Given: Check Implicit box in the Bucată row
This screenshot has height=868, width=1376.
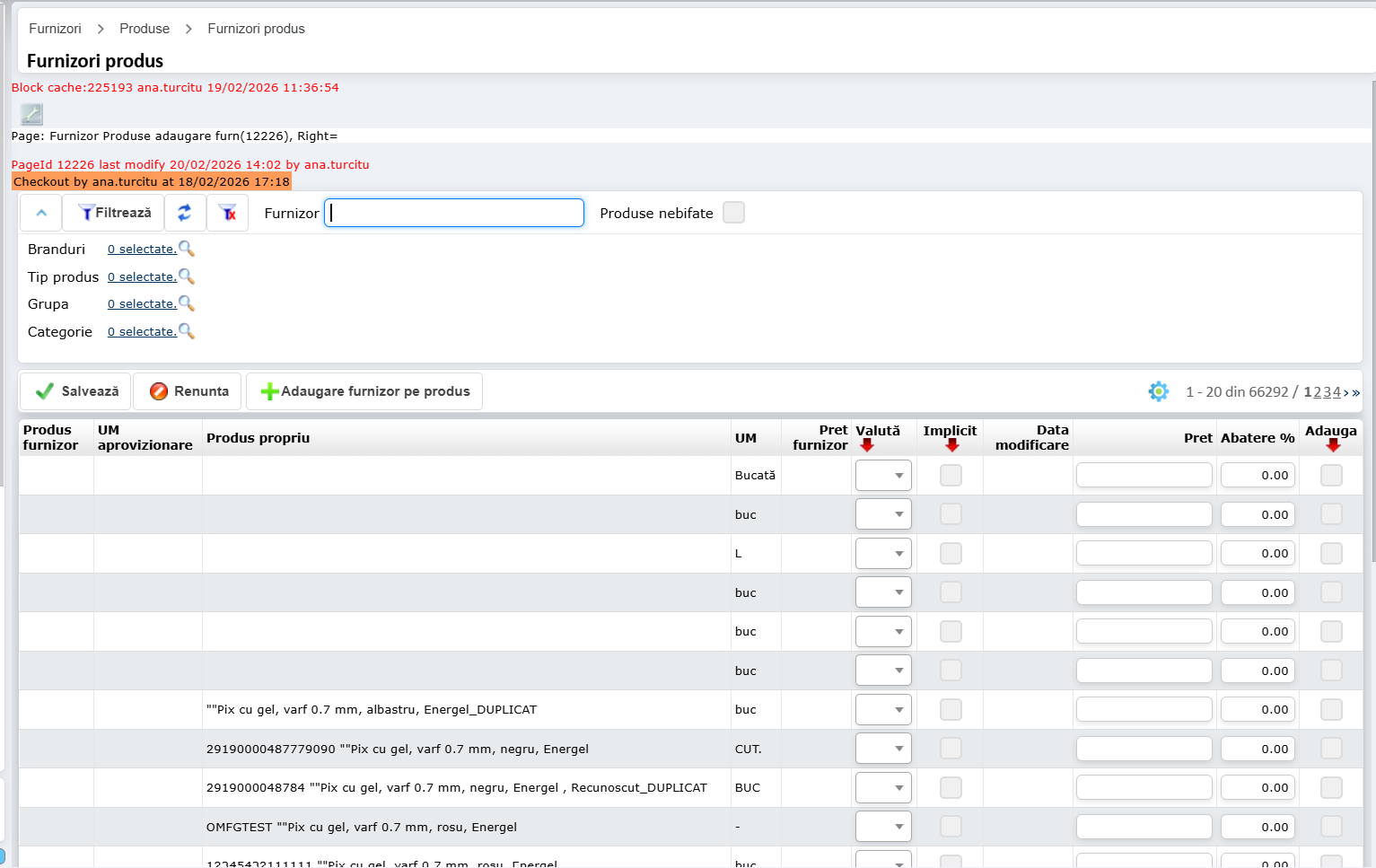Looking at the screenshot, I should (951, 475).
